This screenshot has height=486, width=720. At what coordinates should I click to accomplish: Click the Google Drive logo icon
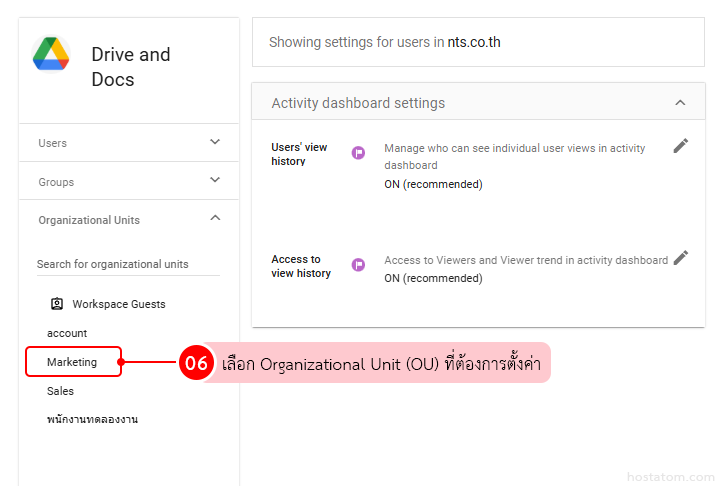pos(51,54)
